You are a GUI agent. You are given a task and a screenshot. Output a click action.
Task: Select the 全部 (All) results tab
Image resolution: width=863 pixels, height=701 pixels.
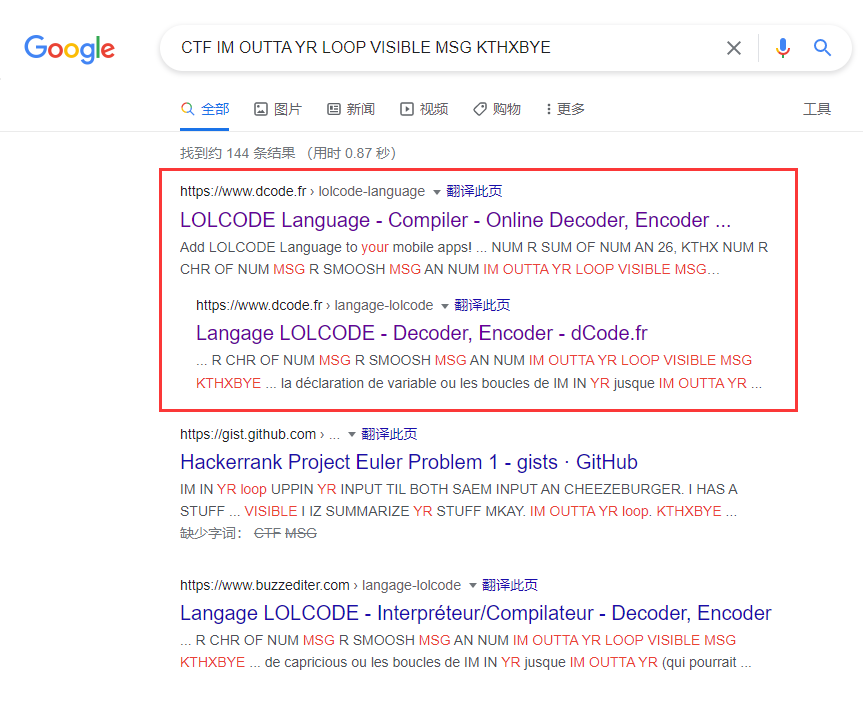[205, 109]
